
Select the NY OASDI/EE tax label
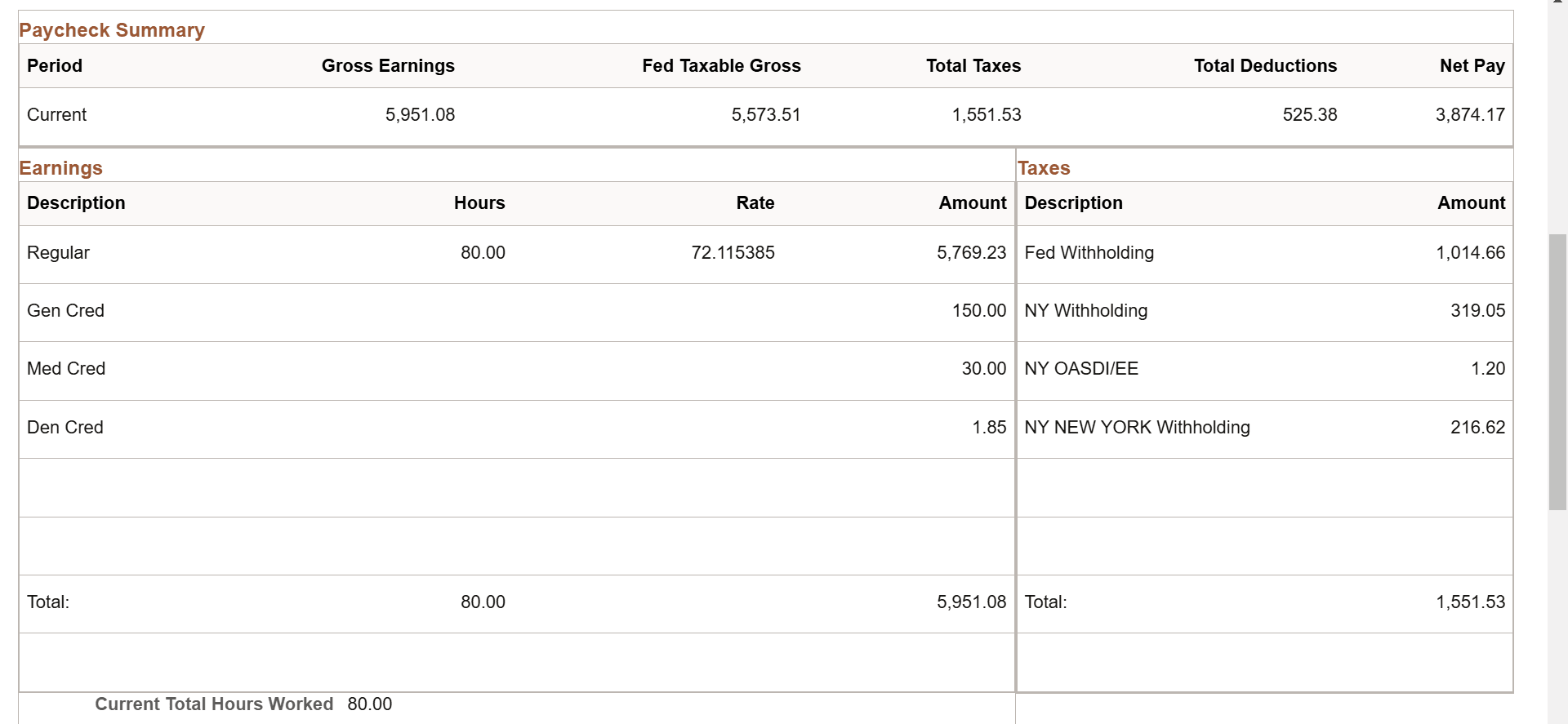[x=1081, y=369]
